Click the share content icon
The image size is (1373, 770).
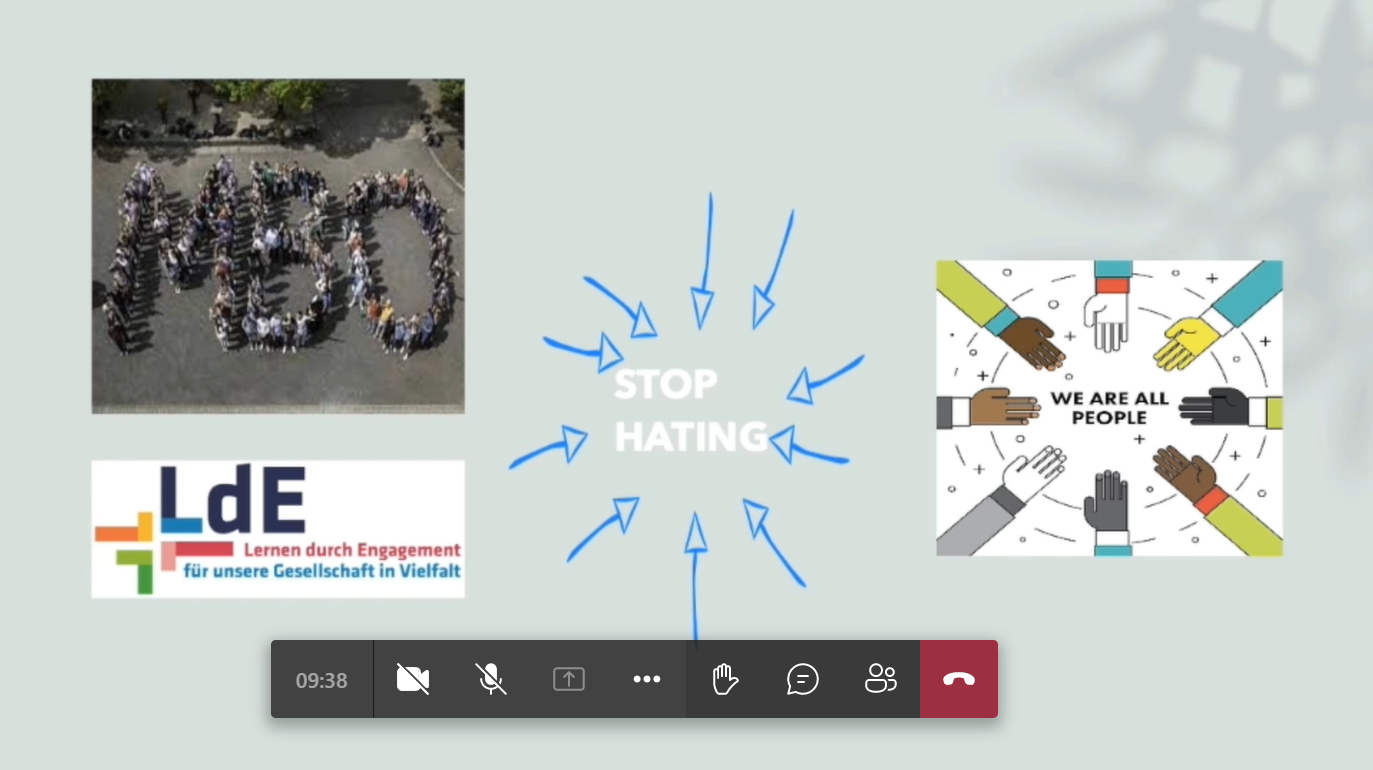(568, 679)
